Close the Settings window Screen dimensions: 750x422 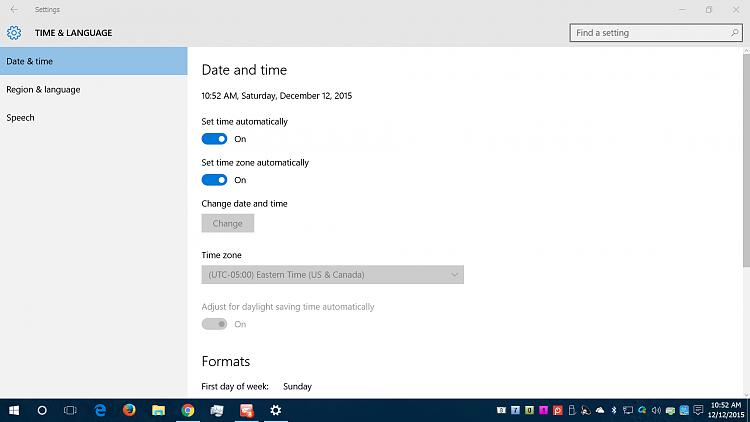(736, 10)
